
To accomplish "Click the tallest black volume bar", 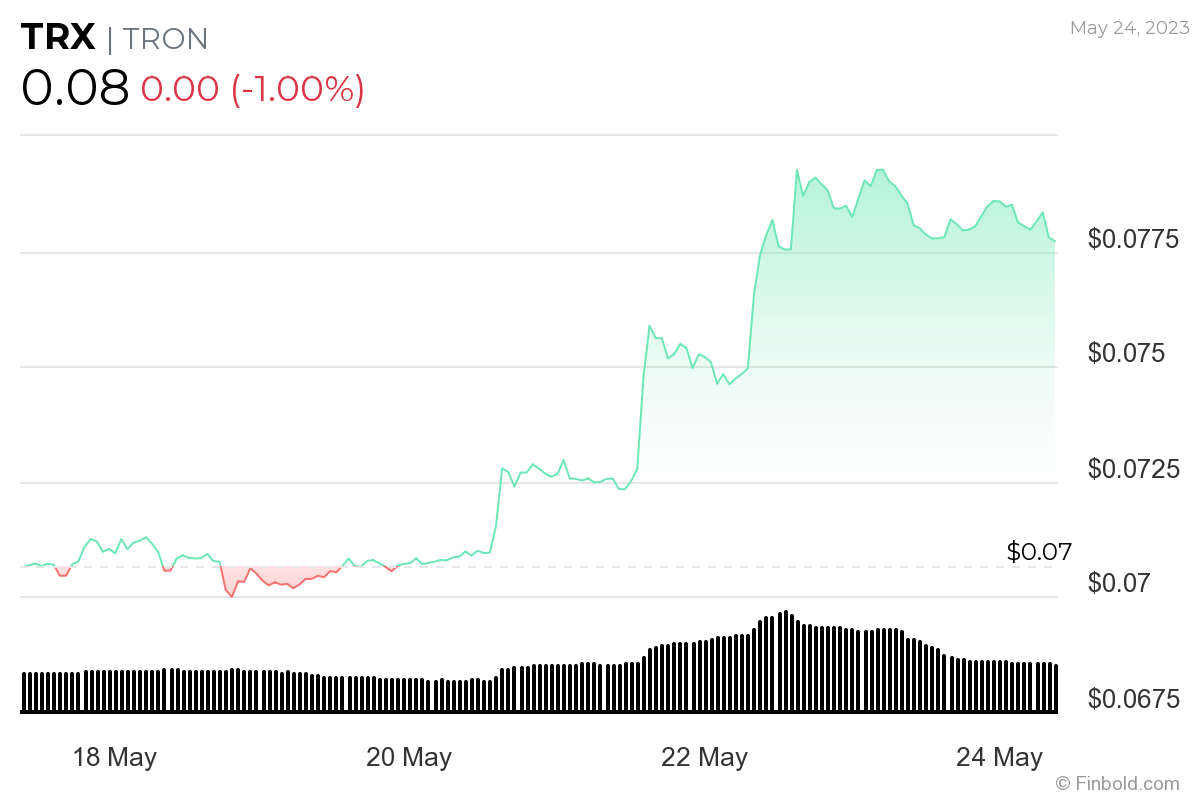I will tap(786, 661).
